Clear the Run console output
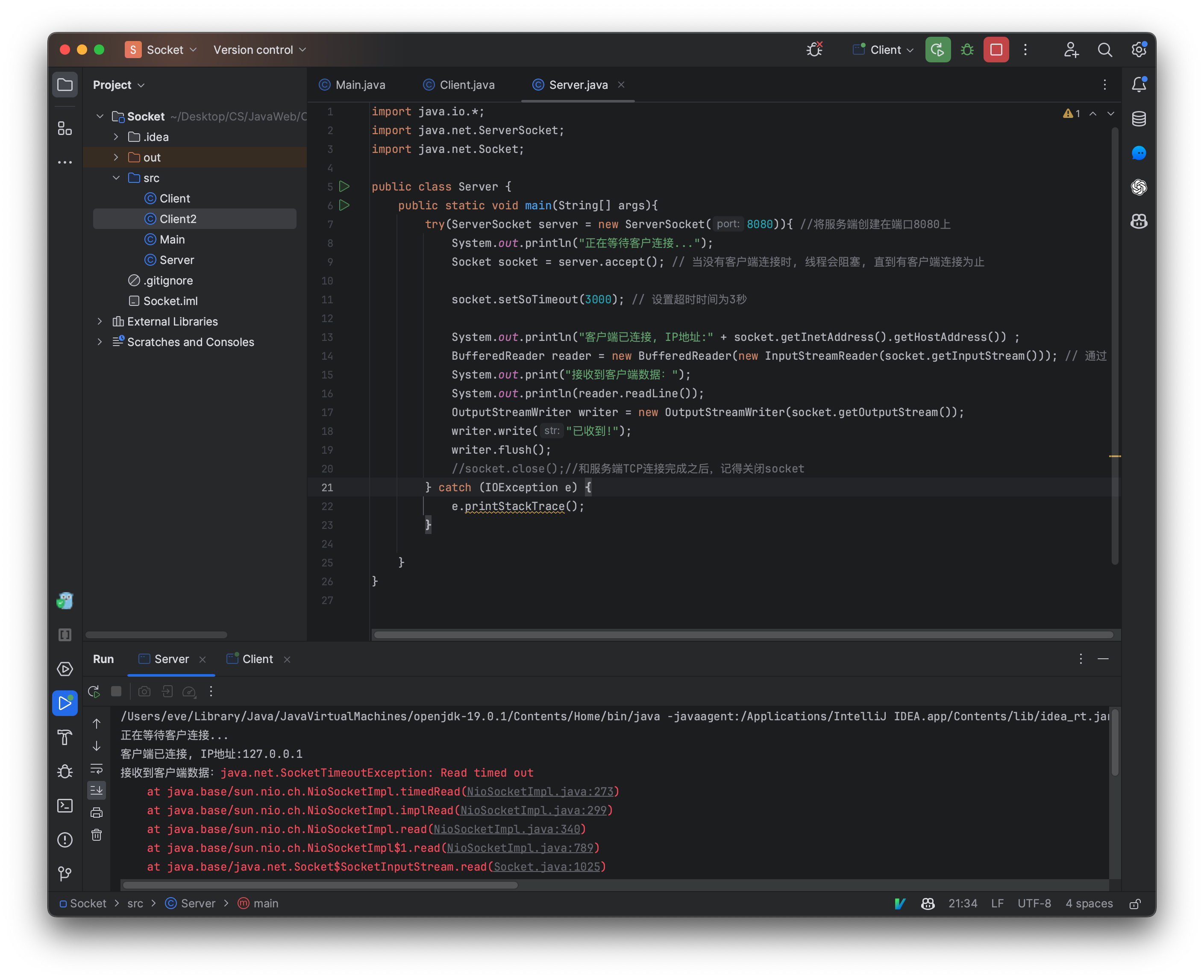The image size is (1204, 980). tap(97, 836)
